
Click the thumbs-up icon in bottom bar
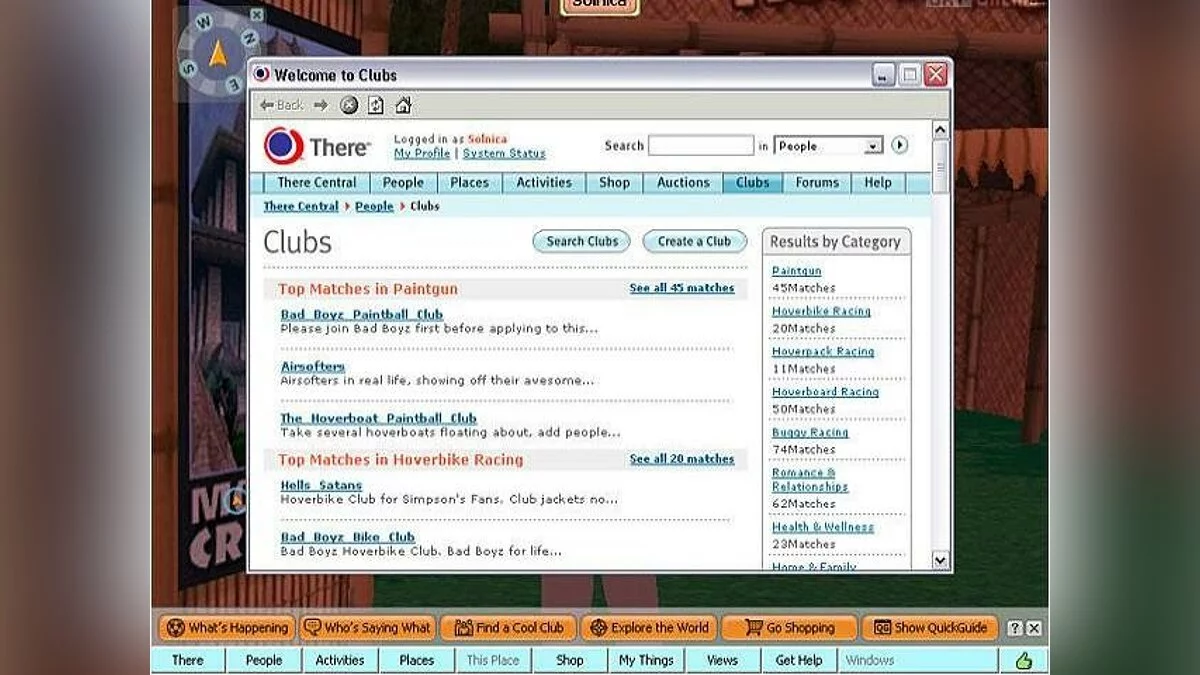click(x=1023, y=660)
